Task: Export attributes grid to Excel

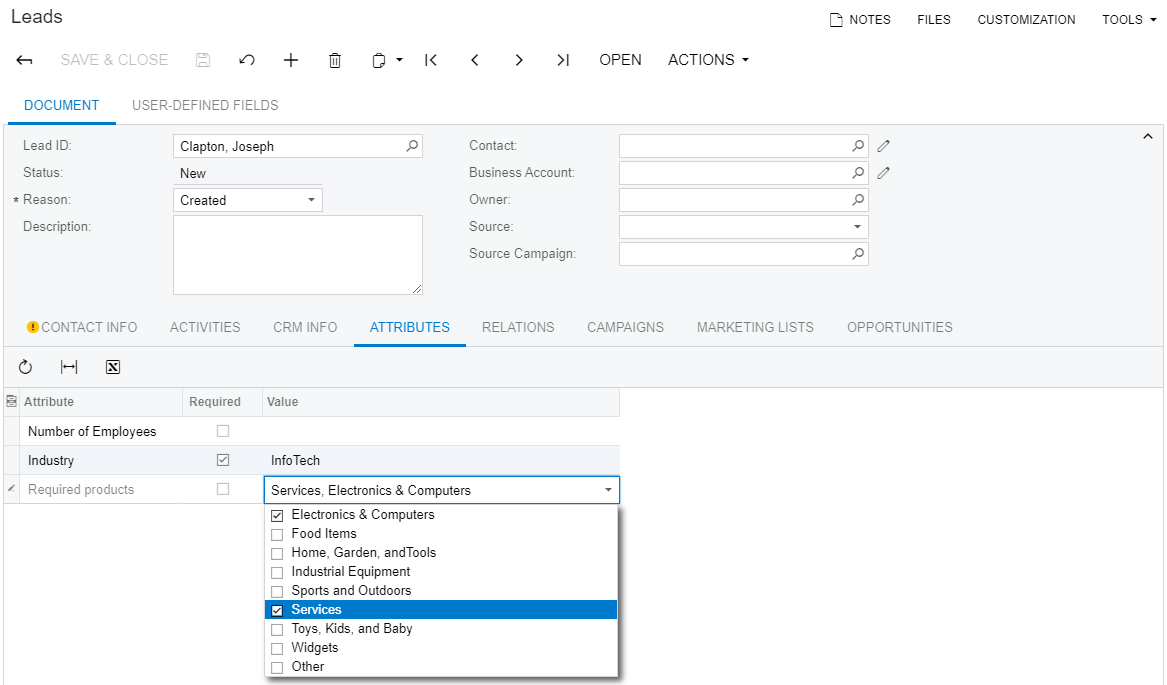Action: [x=113, y=367]
